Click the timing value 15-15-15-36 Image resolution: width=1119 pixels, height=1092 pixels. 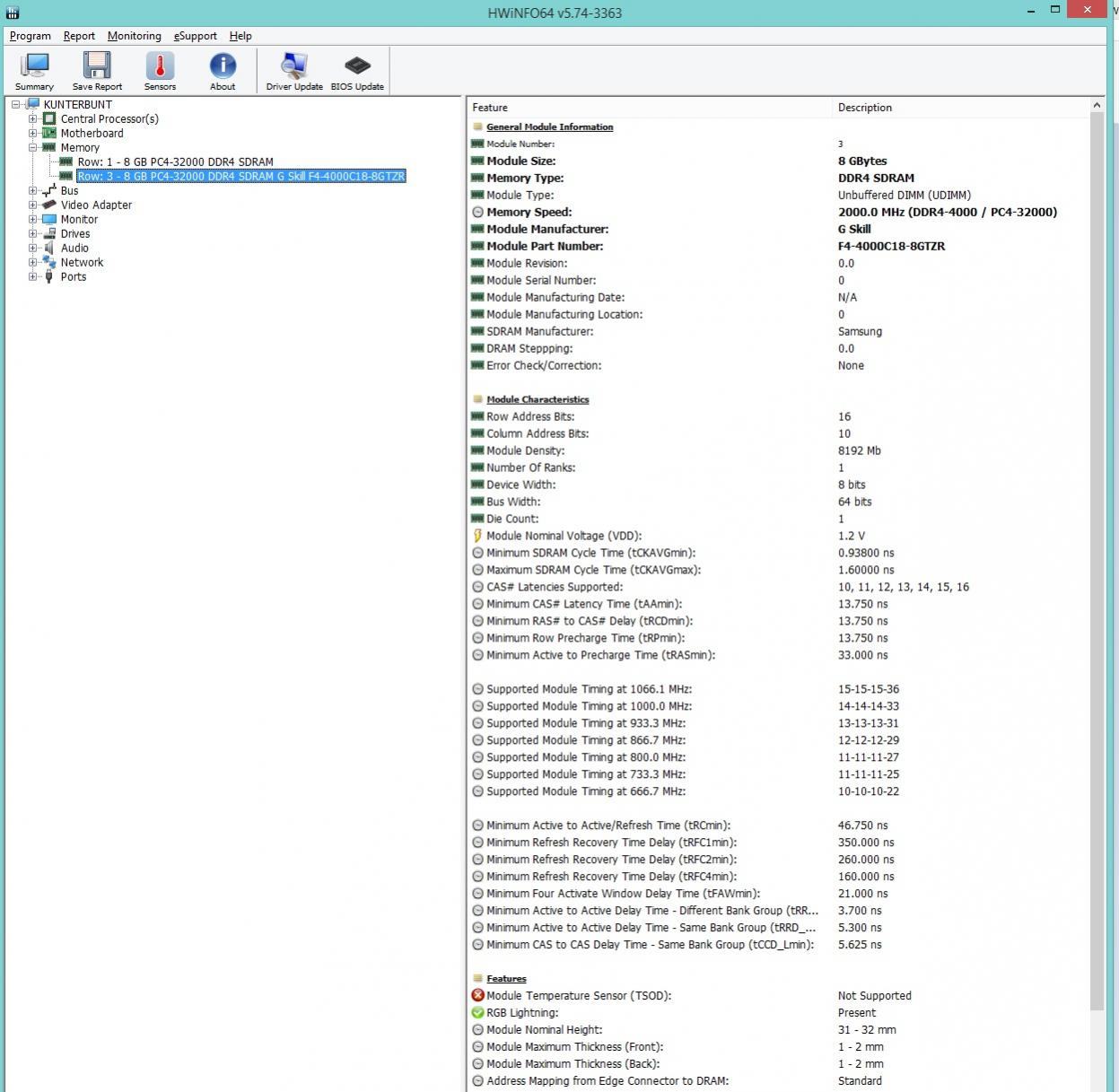pos(869,689)
